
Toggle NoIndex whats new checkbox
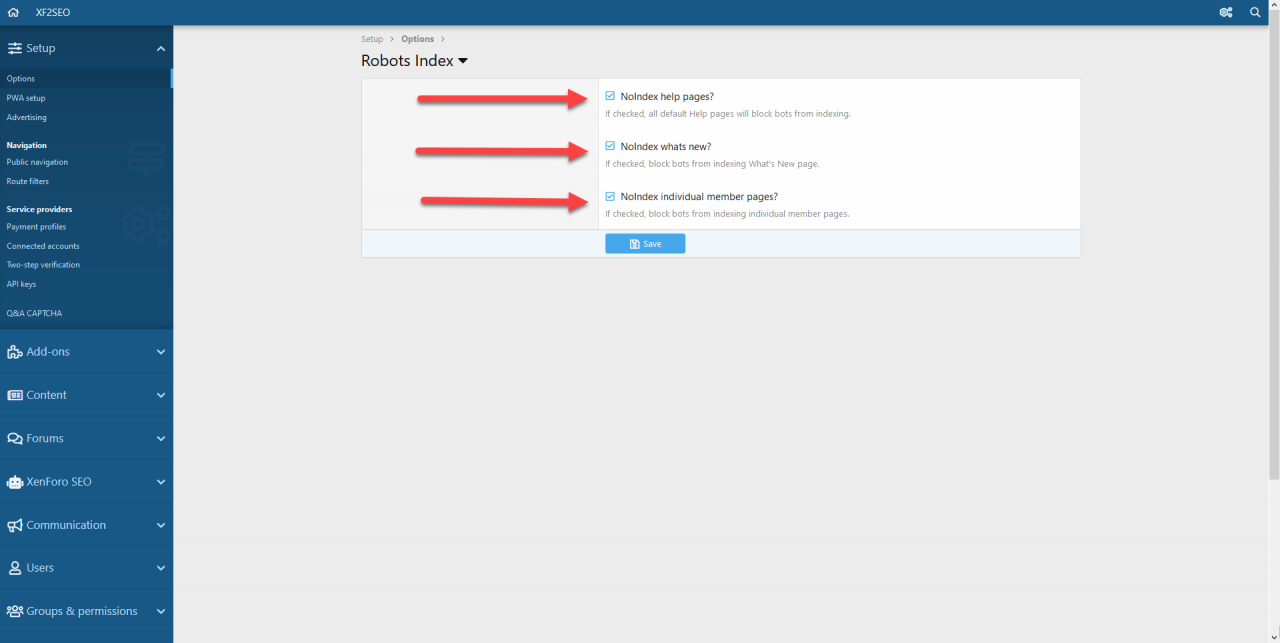610,146
